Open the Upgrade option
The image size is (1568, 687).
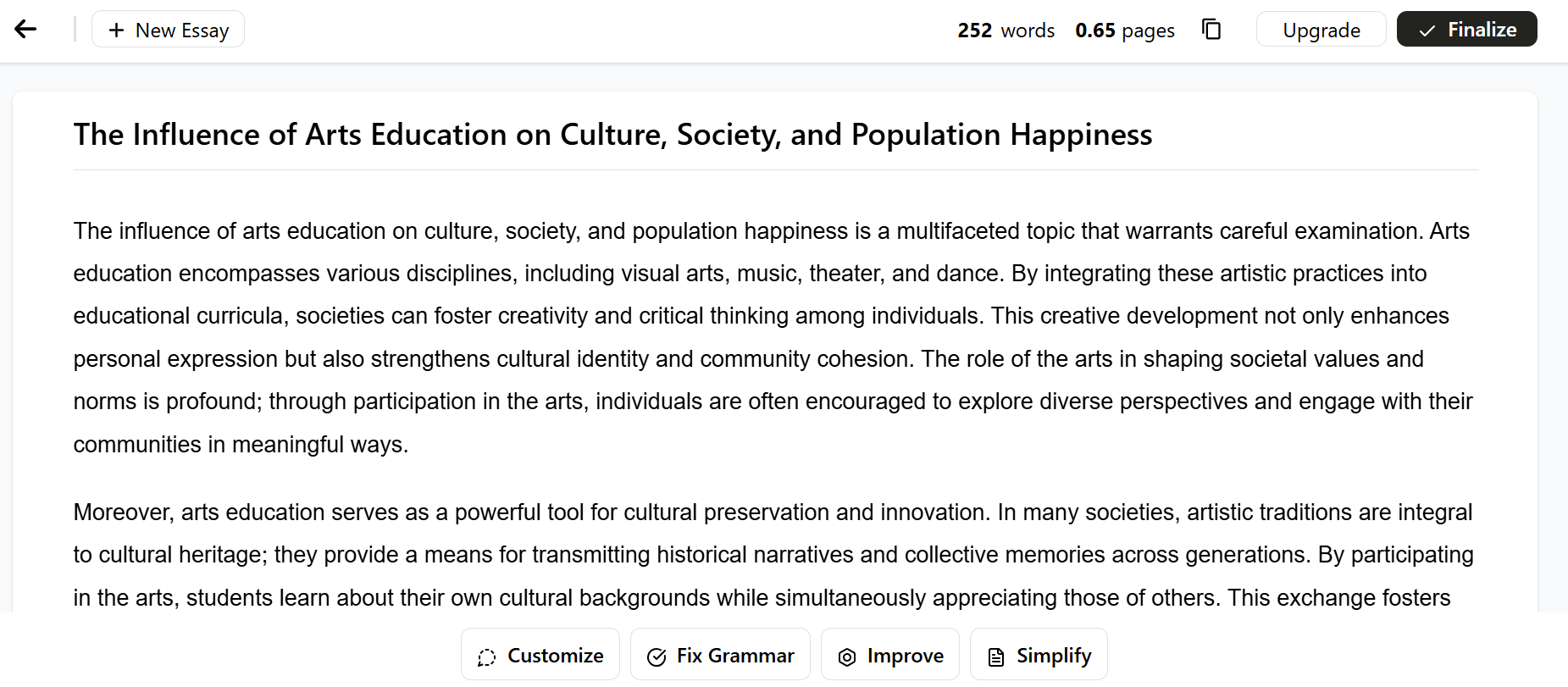click(1321, 30)
